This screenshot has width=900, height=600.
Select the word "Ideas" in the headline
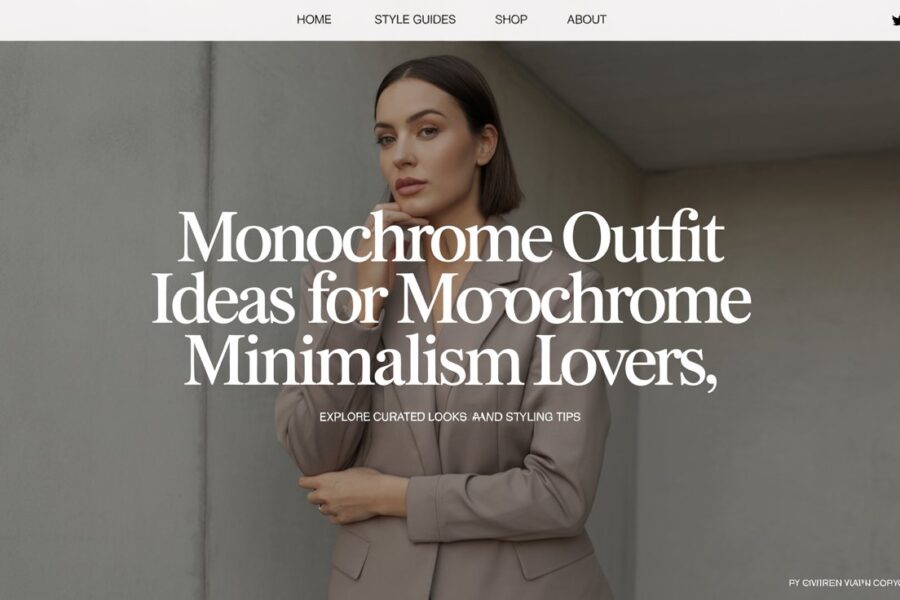pyautogui.click(x=223, y=299)
